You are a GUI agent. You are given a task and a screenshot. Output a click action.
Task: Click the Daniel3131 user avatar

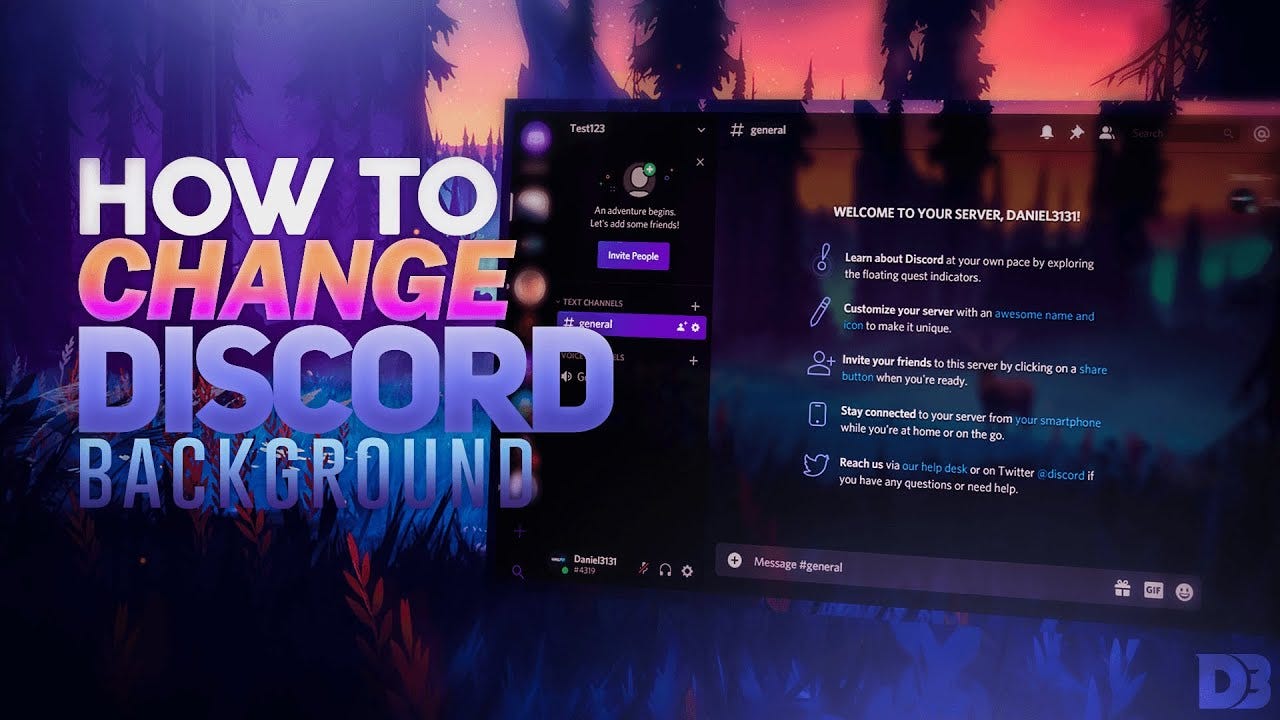(x=558, y=565)
